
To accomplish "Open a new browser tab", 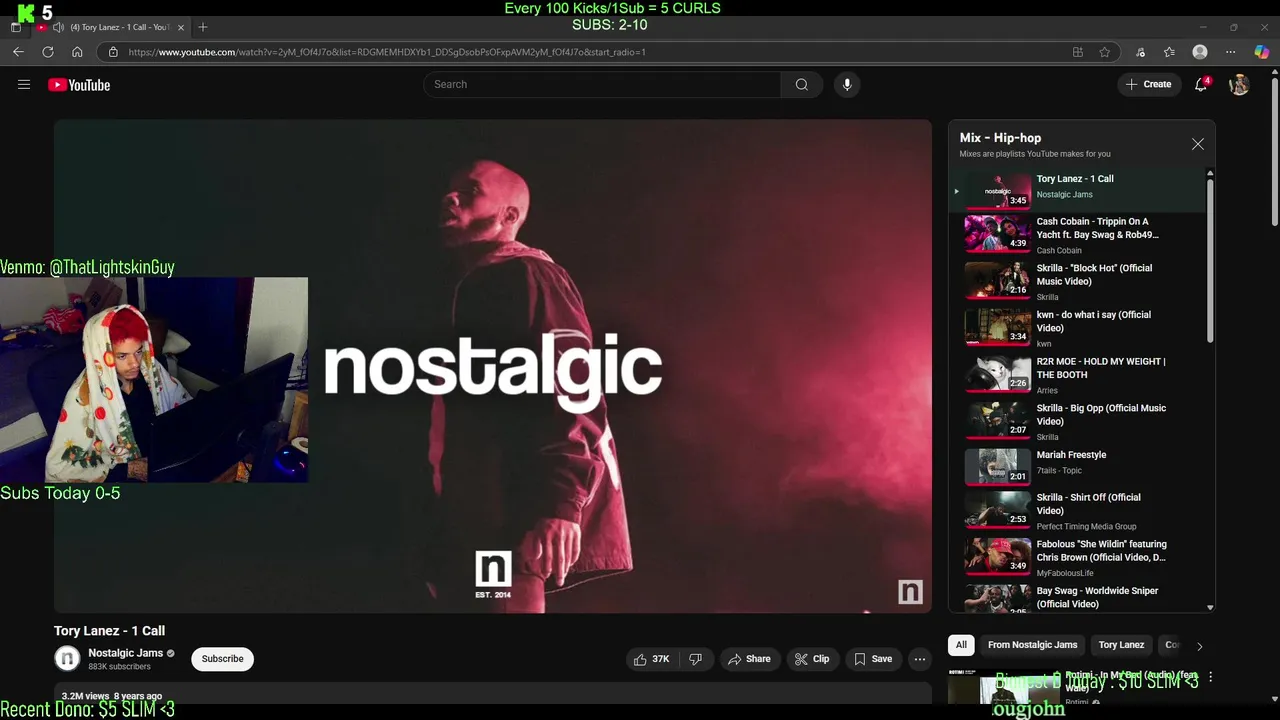I will point(203,27).
